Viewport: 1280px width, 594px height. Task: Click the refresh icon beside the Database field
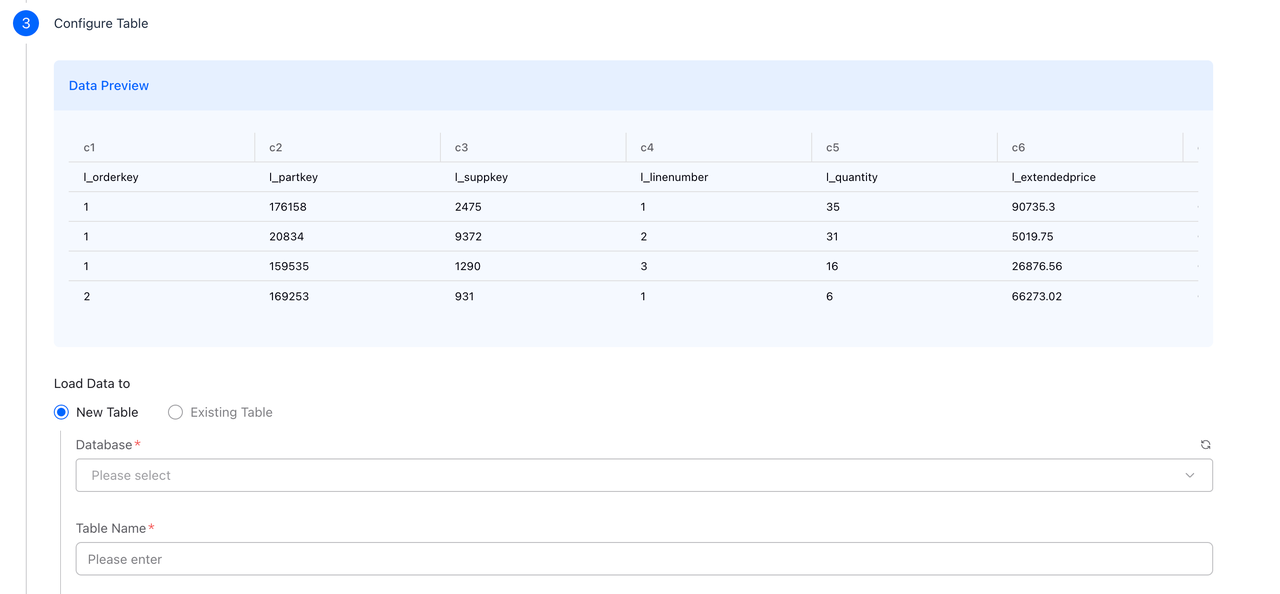pyautogui.click(x=1204, y=444)
